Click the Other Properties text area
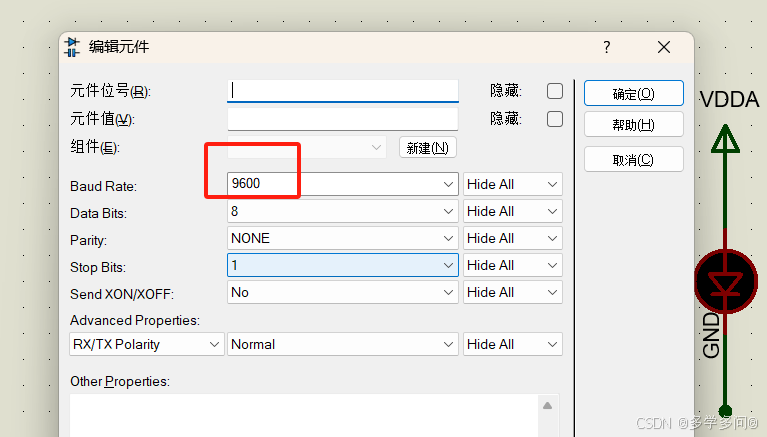Screen dimensions: 767x437 303,415
